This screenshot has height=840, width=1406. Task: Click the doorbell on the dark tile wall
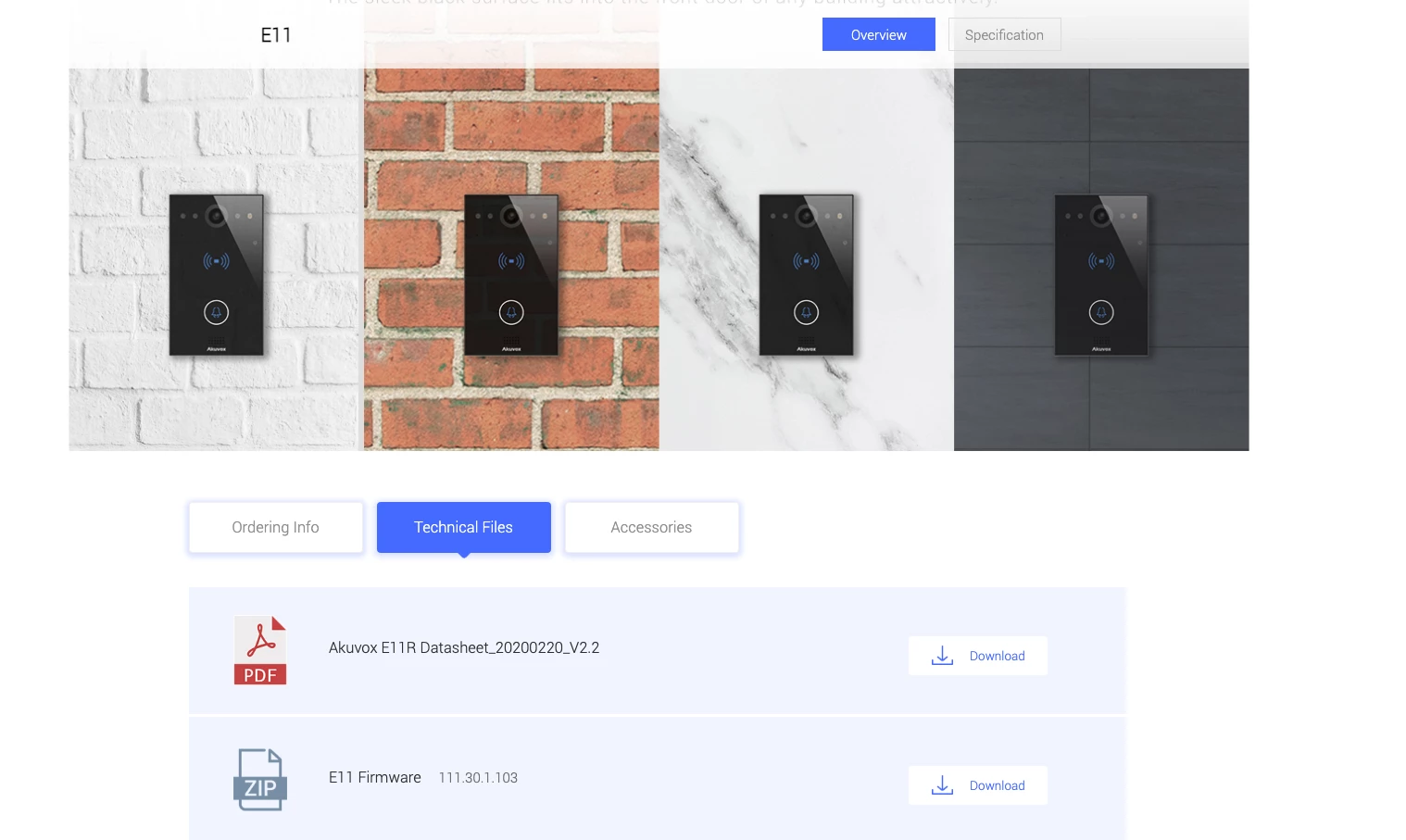point(1101,275)
